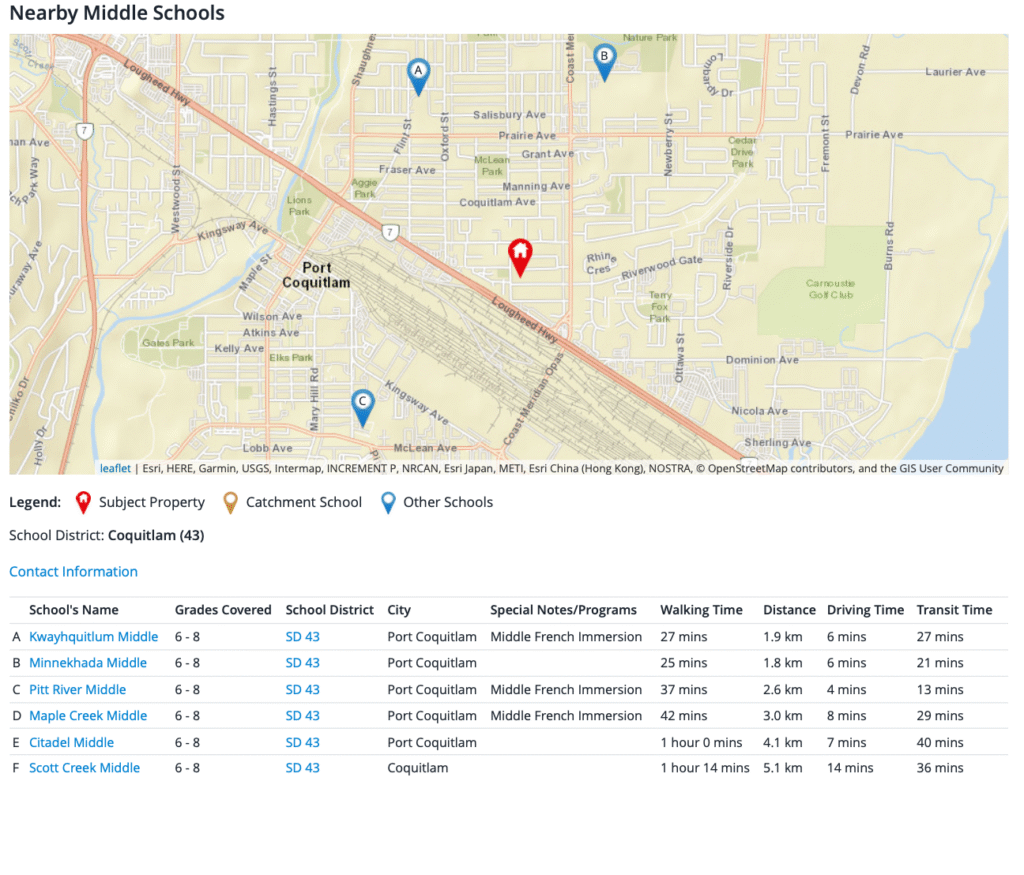Click the Distance column header
The image size is (1024, 875).
pos(789,610)
